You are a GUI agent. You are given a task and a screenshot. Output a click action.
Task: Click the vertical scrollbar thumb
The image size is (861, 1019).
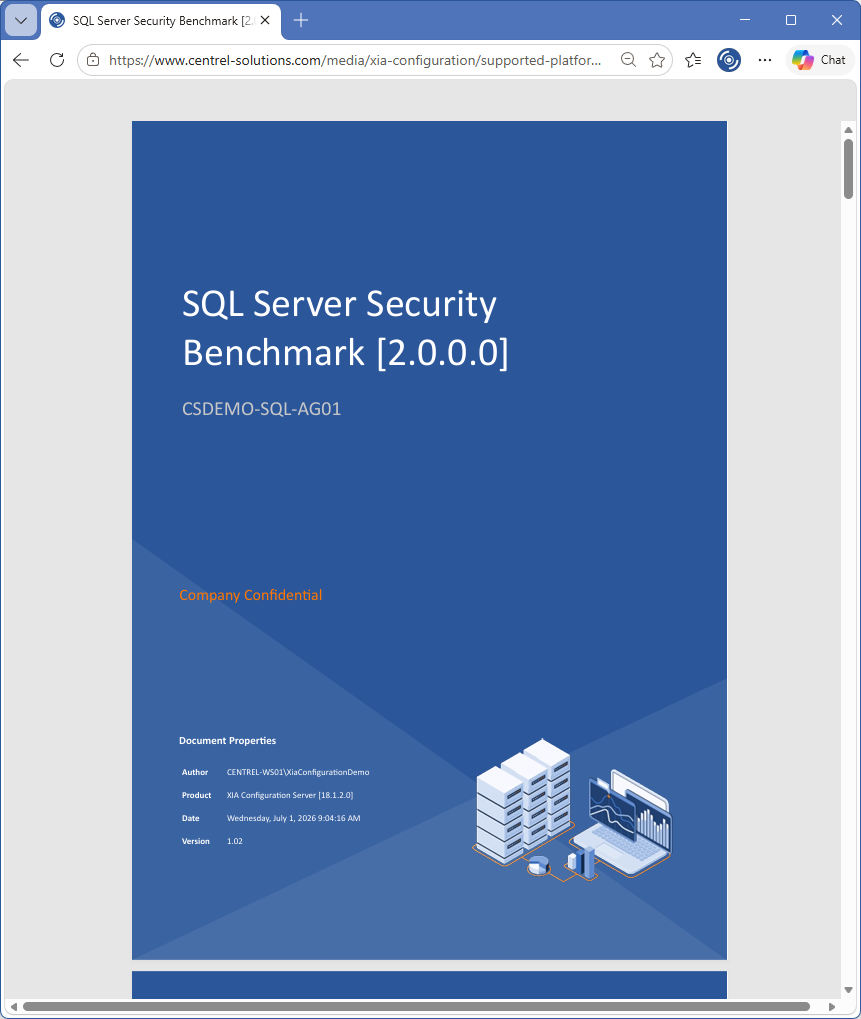click(x=848, y=168)
